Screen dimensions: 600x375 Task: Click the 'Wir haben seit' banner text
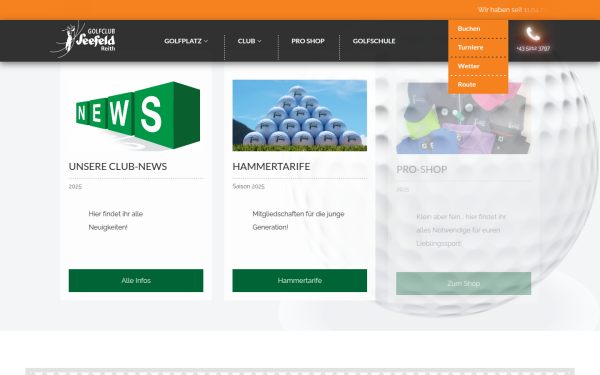tap(512, 10)
